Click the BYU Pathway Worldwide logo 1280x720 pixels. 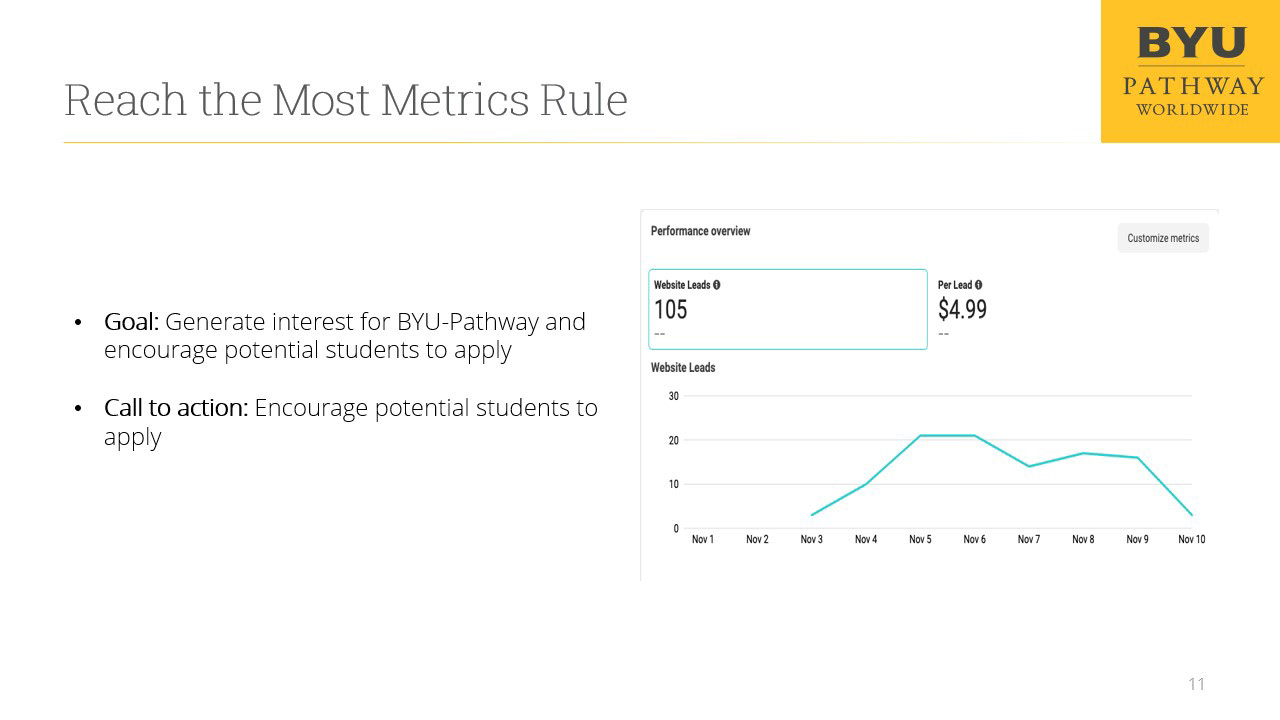point(1190,71)
